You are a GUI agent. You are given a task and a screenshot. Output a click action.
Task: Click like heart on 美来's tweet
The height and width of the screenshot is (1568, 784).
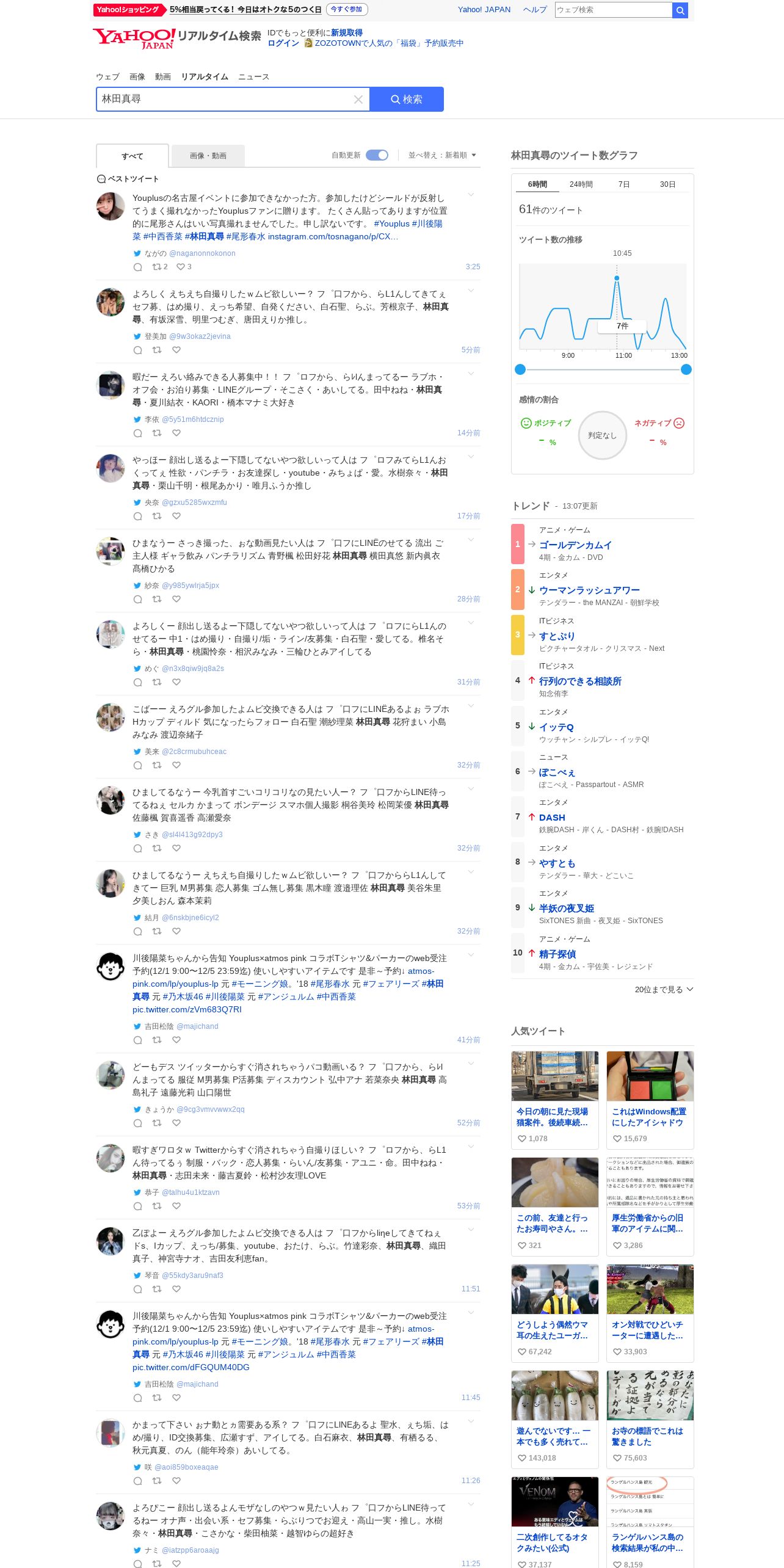tap(176, 765)
